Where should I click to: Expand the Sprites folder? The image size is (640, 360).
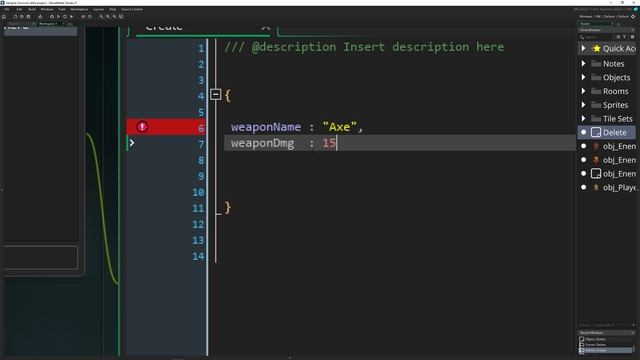(583, 105)
